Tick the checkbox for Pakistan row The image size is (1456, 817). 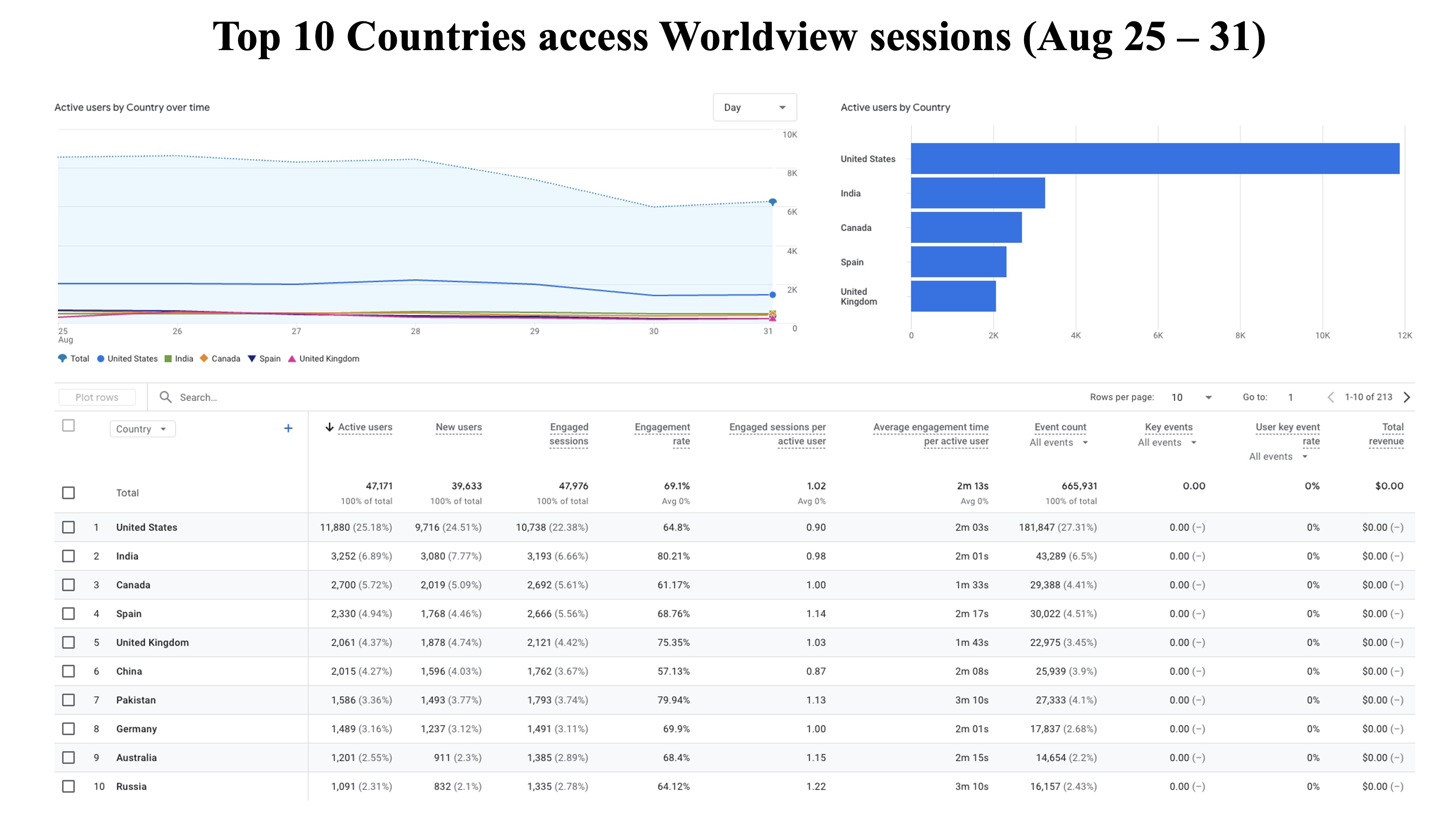point(68,700)
